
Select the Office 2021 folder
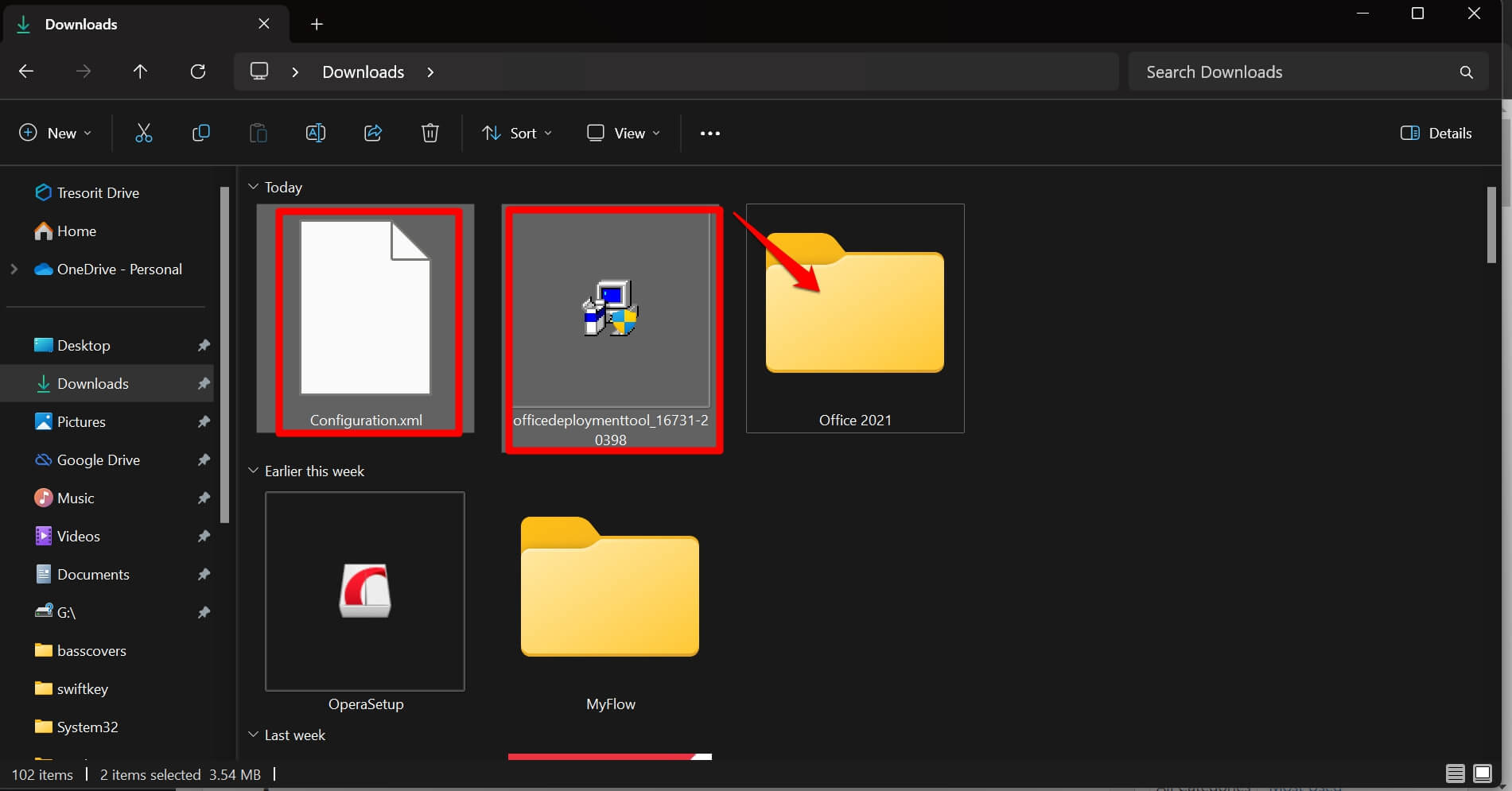point(855,318)
